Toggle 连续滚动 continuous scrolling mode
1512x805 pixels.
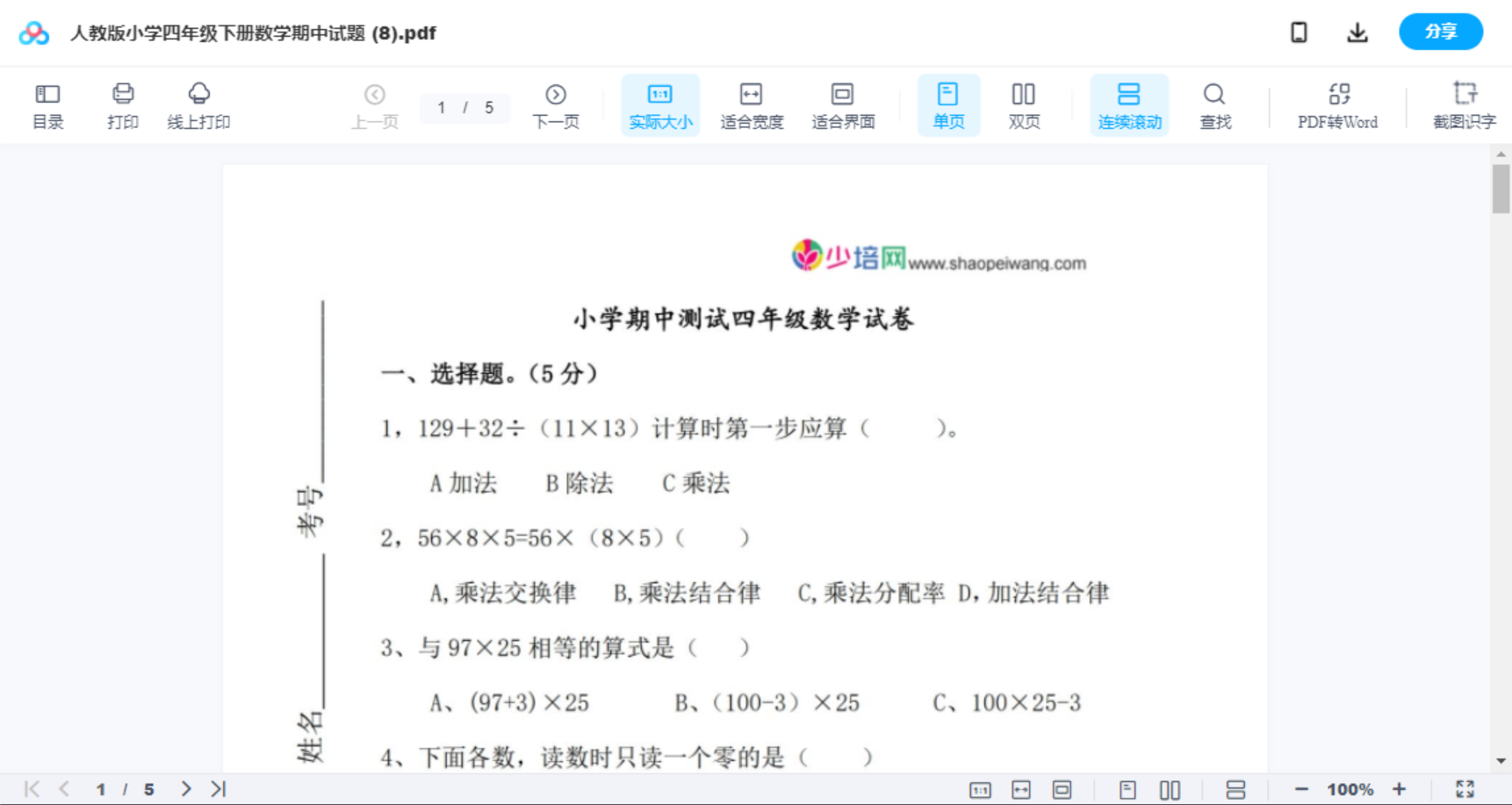click(1129, 104)
